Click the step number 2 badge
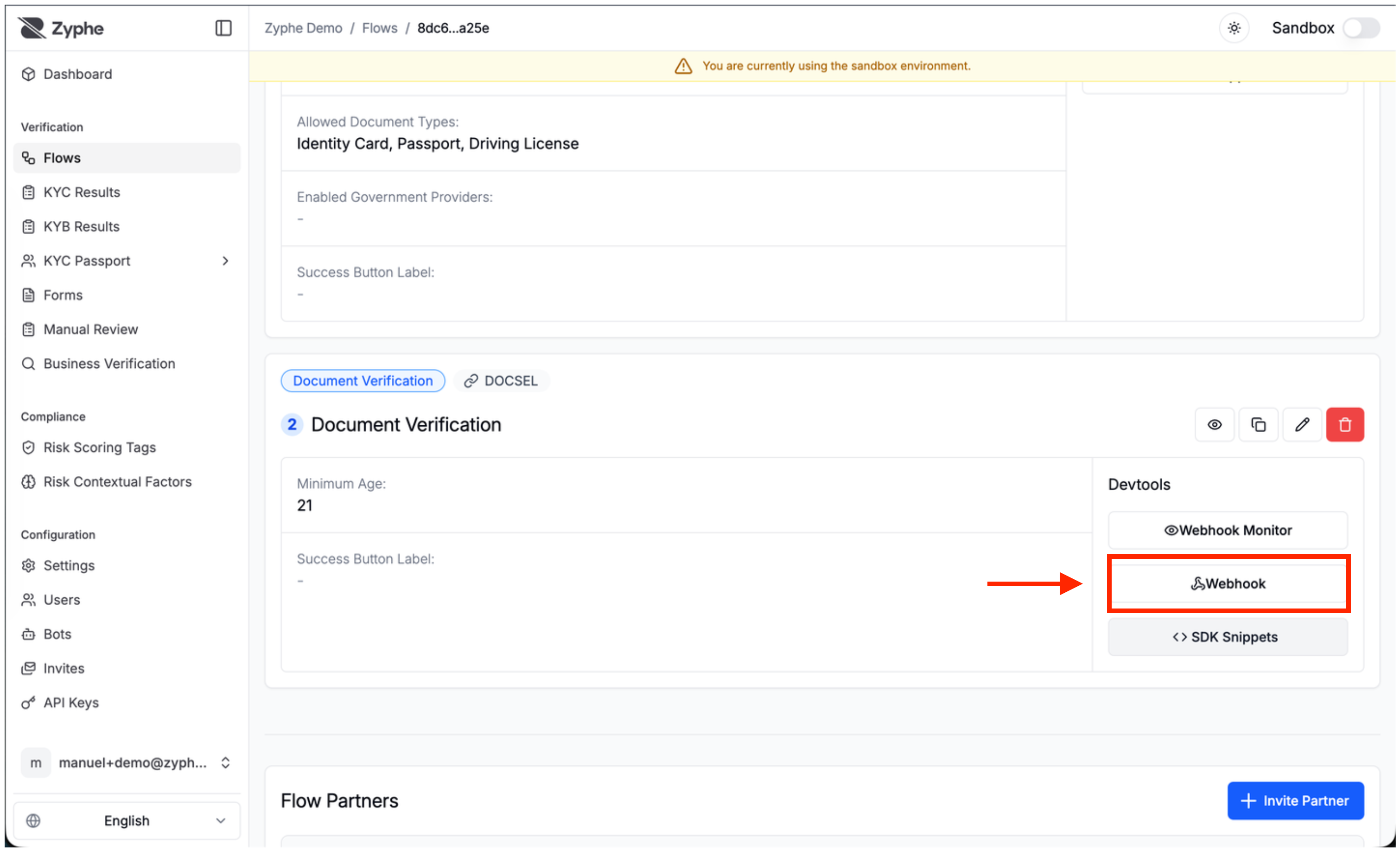Screen dimensions: 1400x852 292,424
